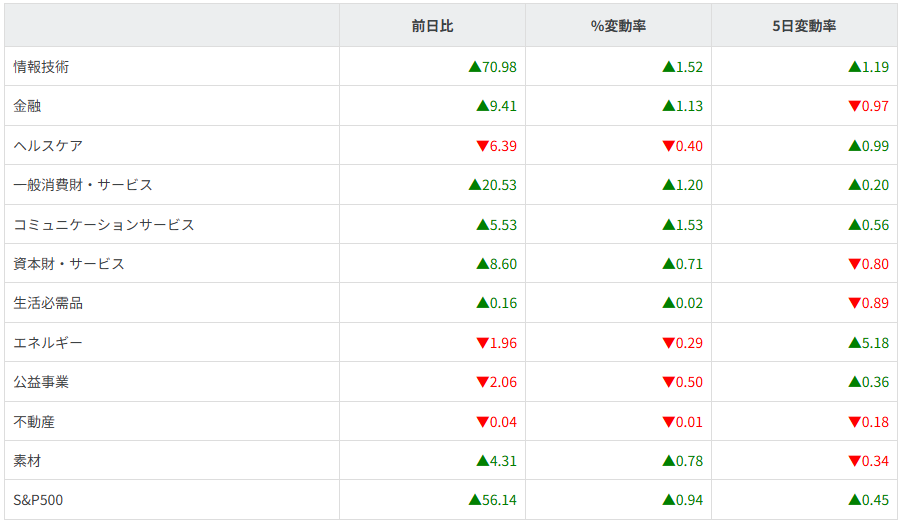This screenshot has width=901, height=524.
Task: Click the red down arrow beside 0.18
Action: pos(854,422)
